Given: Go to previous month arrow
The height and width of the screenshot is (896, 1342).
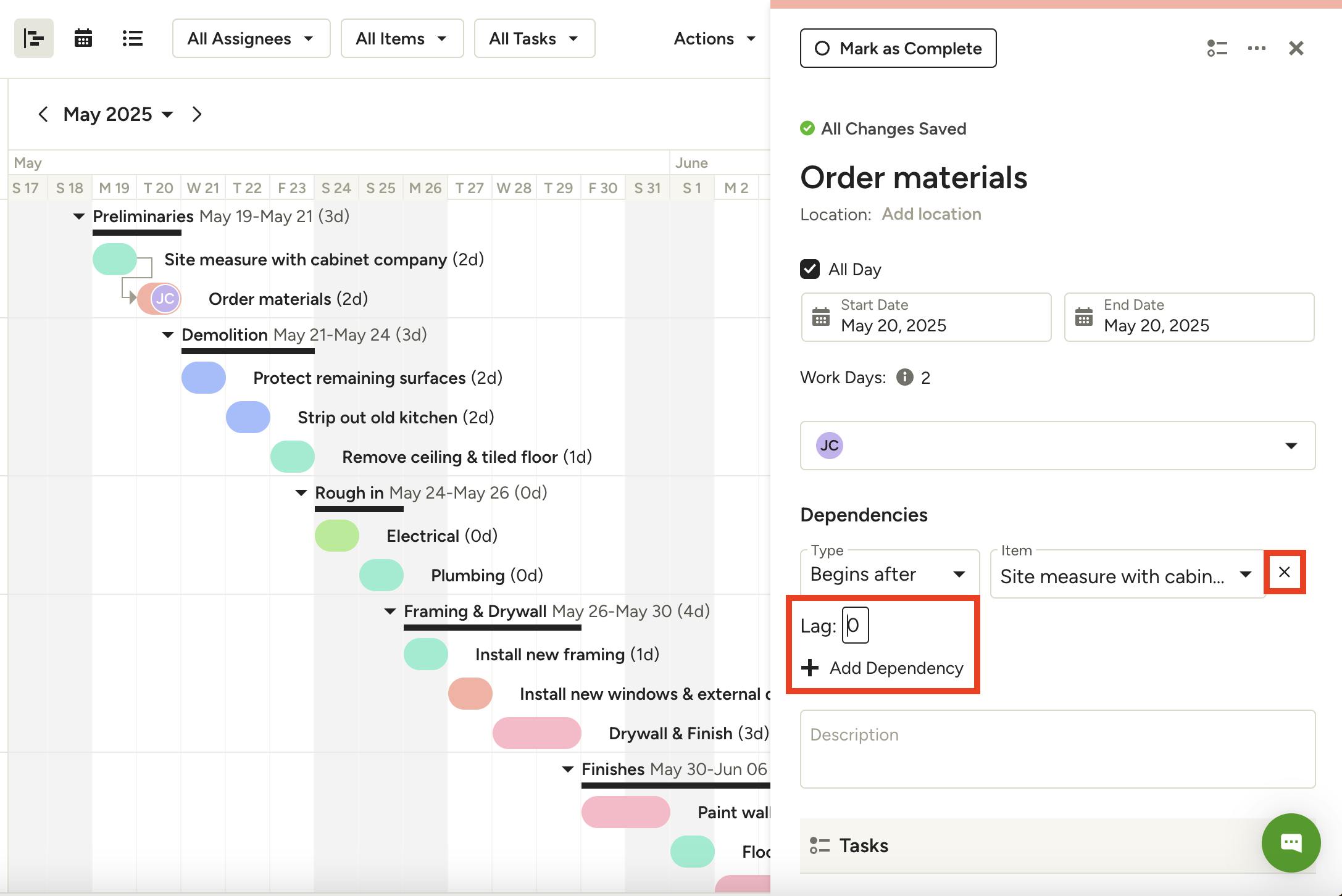Looking at the screenshot, I should pos(43,114).
